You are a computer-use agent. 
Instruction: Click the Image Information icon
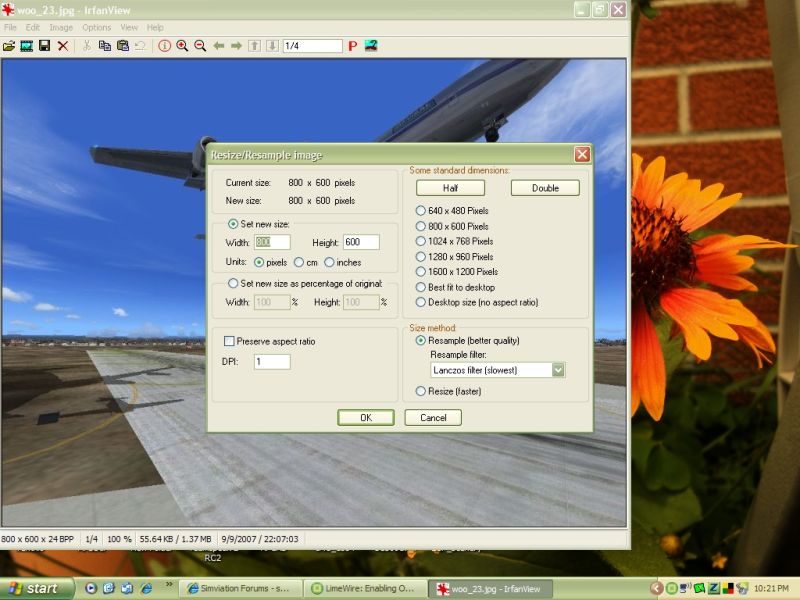tap(165, 46)
